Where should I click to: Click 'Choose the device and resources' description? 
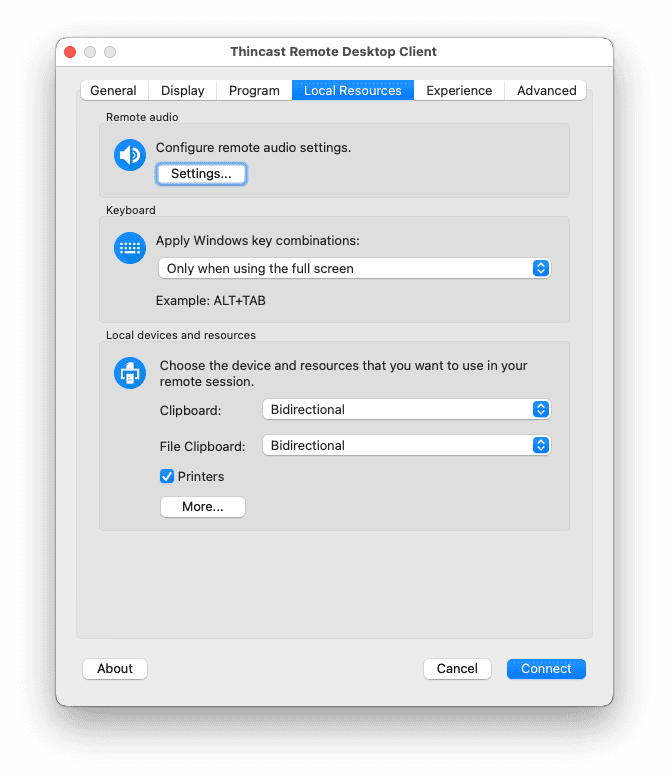(x=343, y=373)
